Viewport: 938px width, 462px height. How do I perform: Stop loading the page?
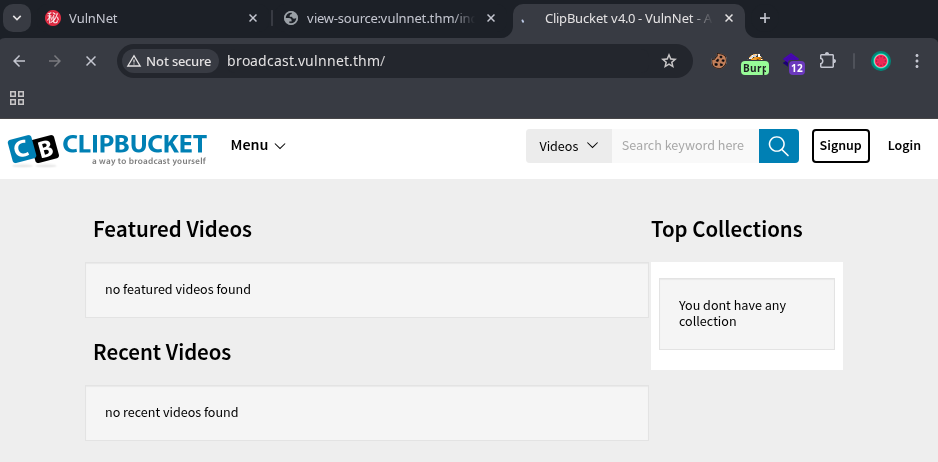(90, 61)
